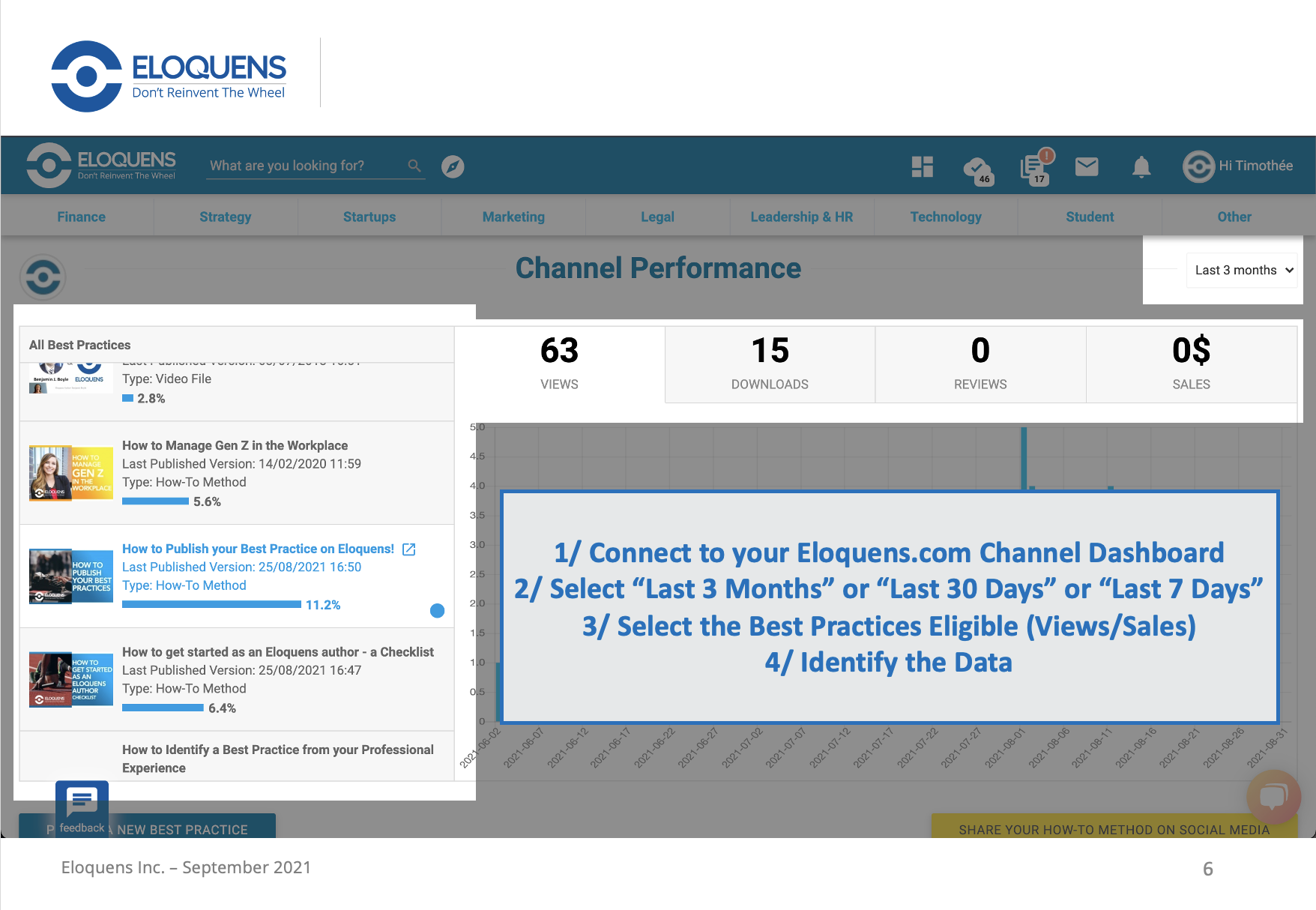
Task: Open 'How to Publish your Best Practice on Eloquens!' link
Action: [x=258, y=549]
